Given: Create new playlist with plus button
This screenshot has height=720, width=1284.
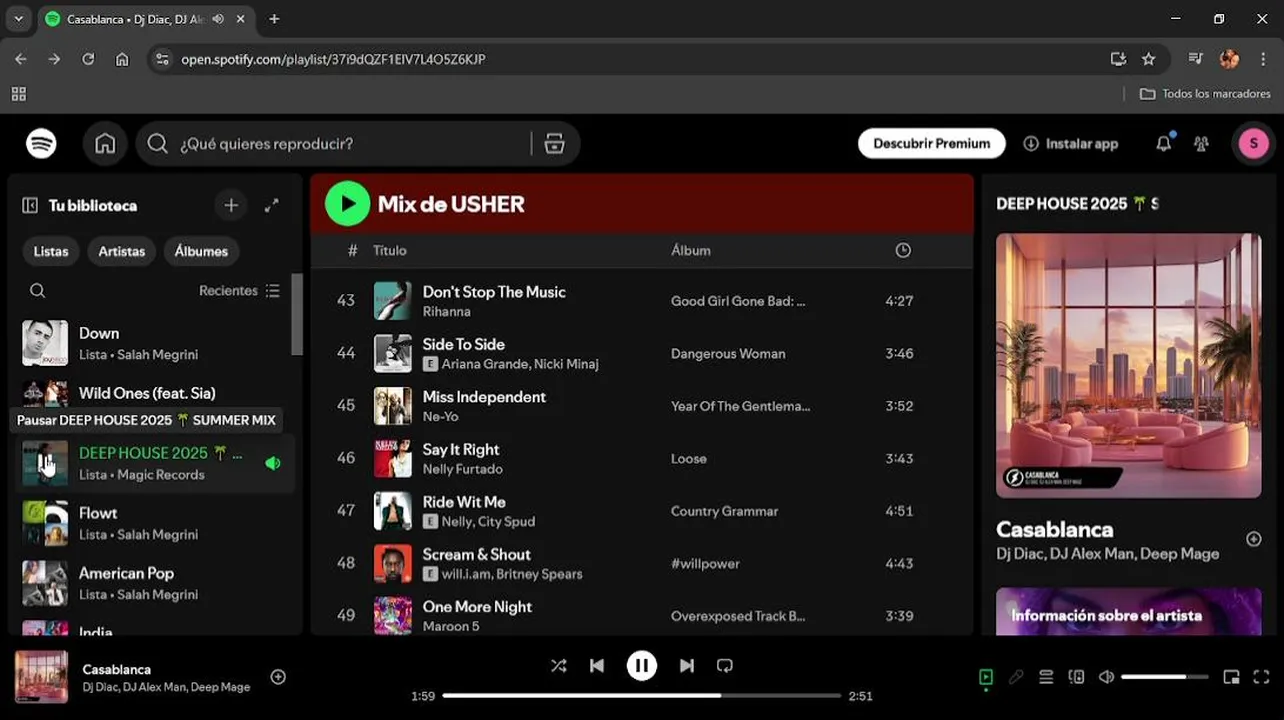Looking at the screenshot, I should point(231,205).
